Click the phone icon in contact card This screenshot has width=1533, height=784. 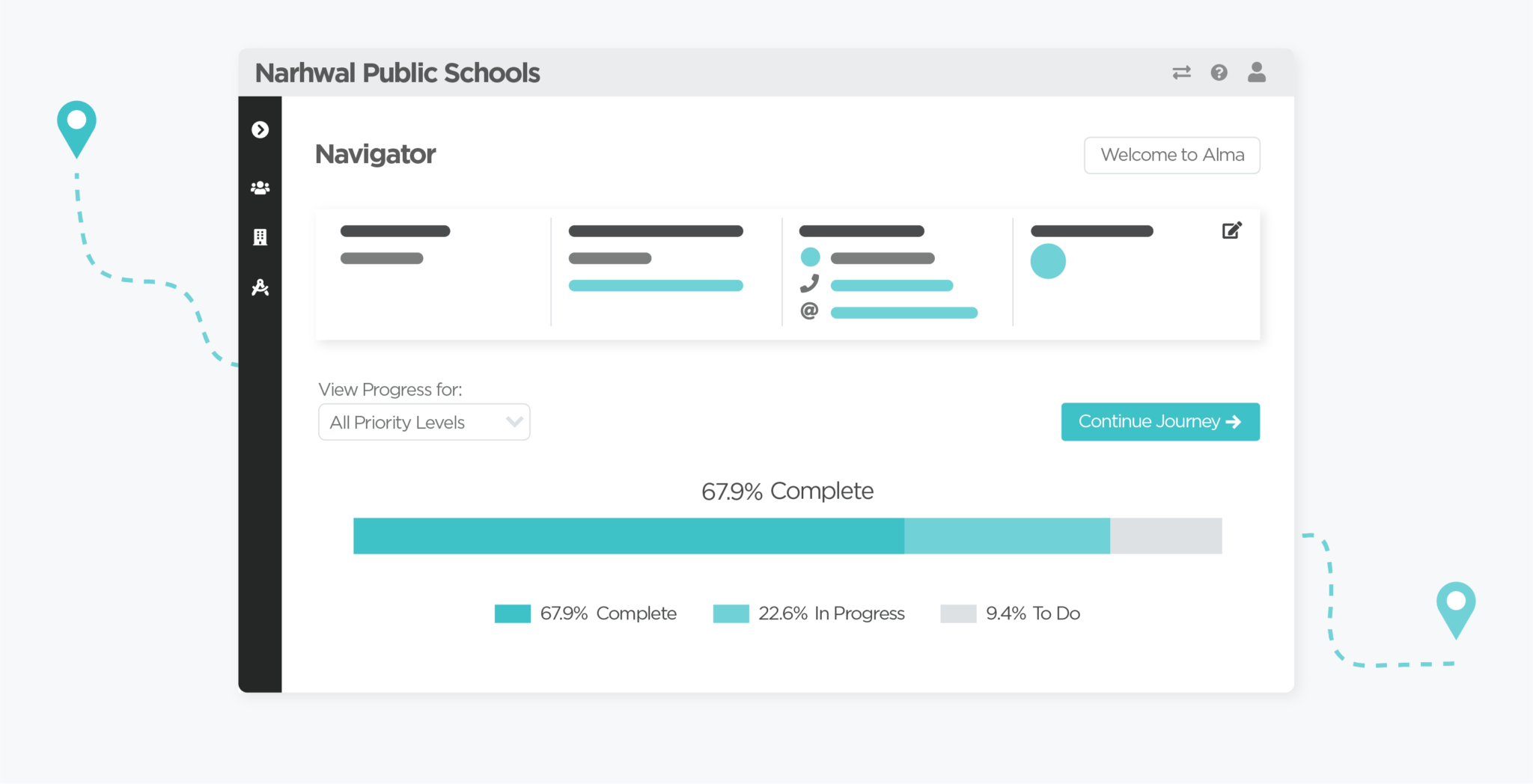click(809, 284)
